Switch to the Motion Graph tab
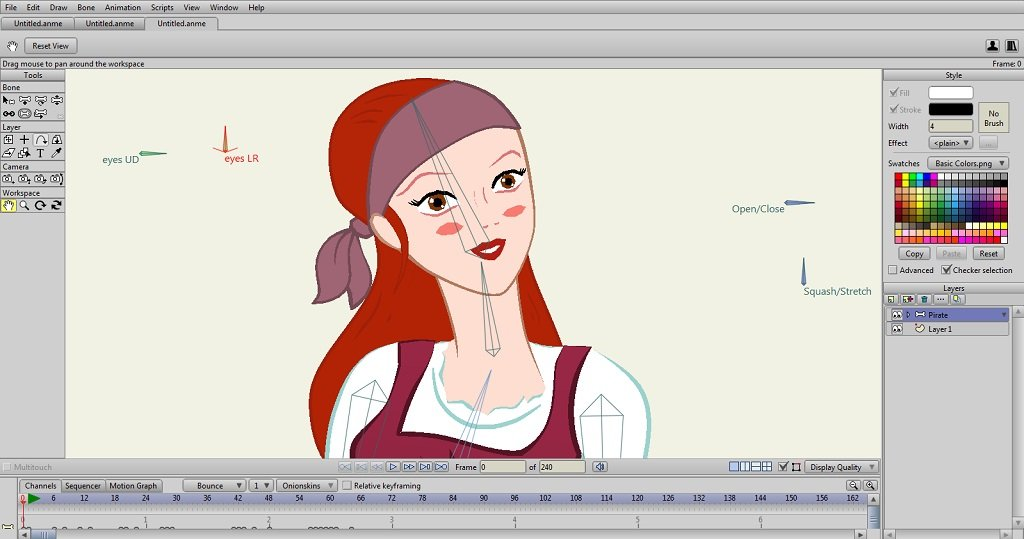 133,485
